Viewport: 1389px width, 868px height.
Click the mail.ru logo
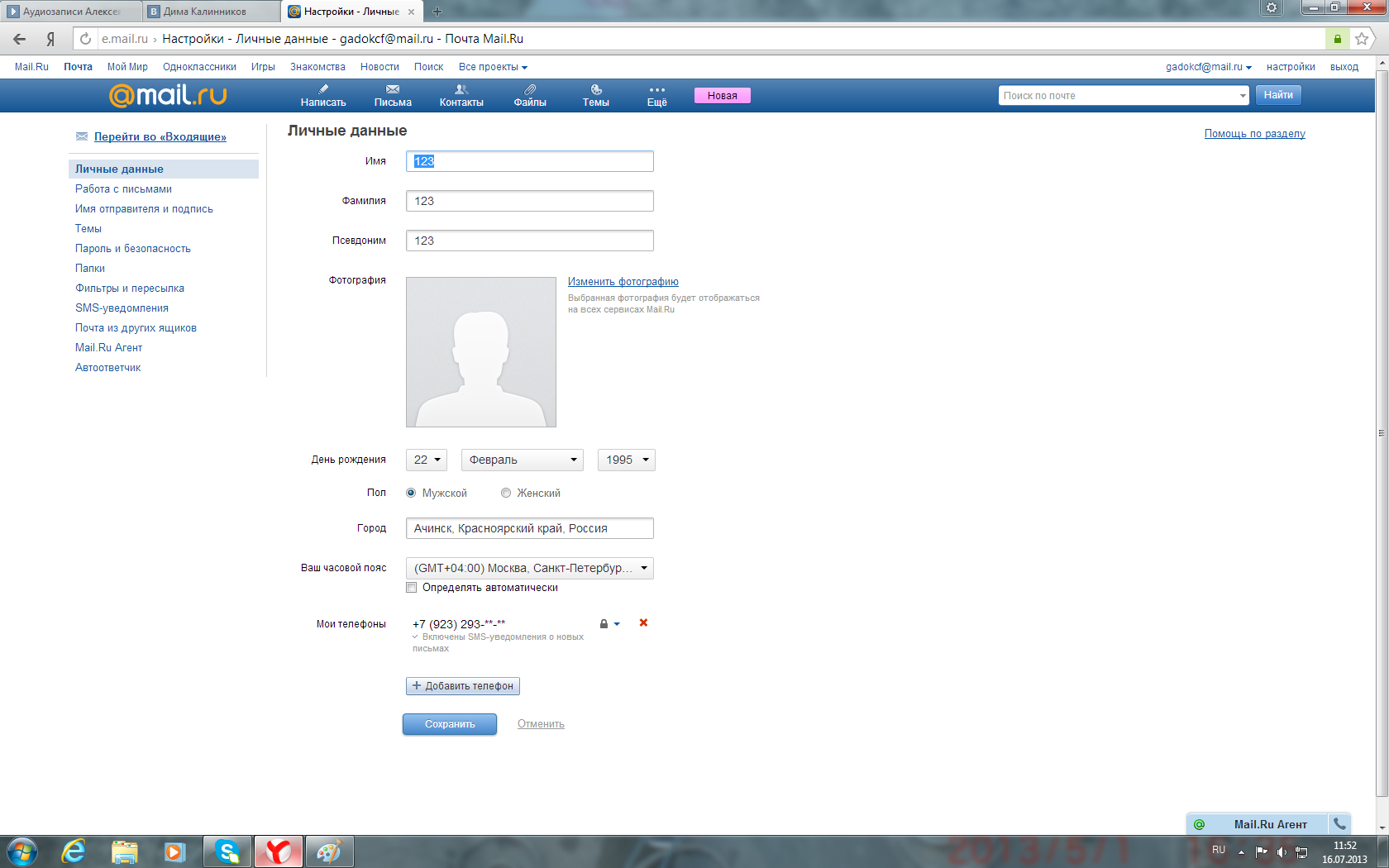[x=168, y=95]
